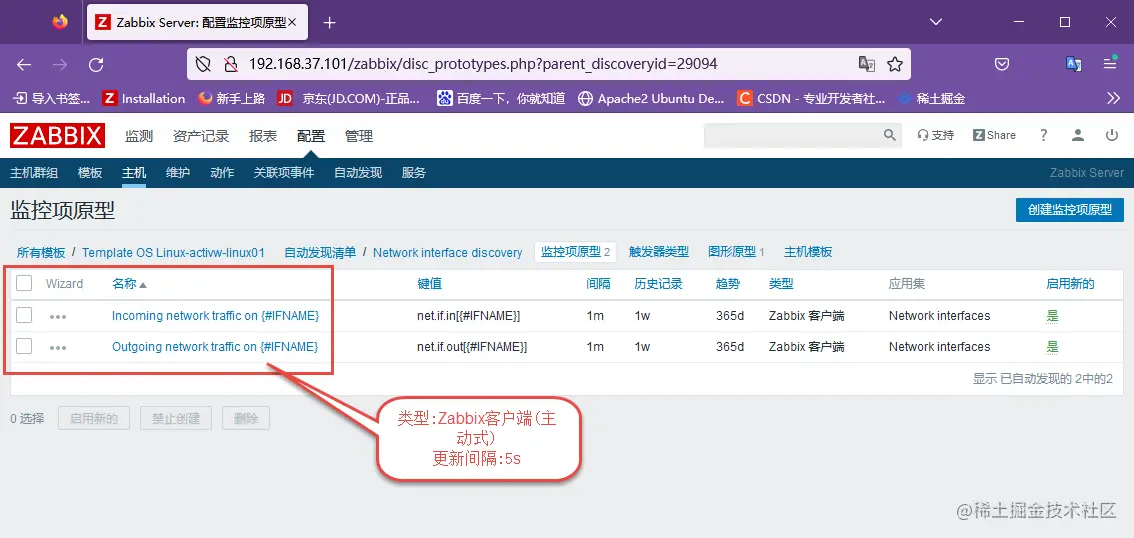Check the Outgoing network traffic row checkbox
Viewport: 1134px width, 538px height.
[x=24, y=346]
